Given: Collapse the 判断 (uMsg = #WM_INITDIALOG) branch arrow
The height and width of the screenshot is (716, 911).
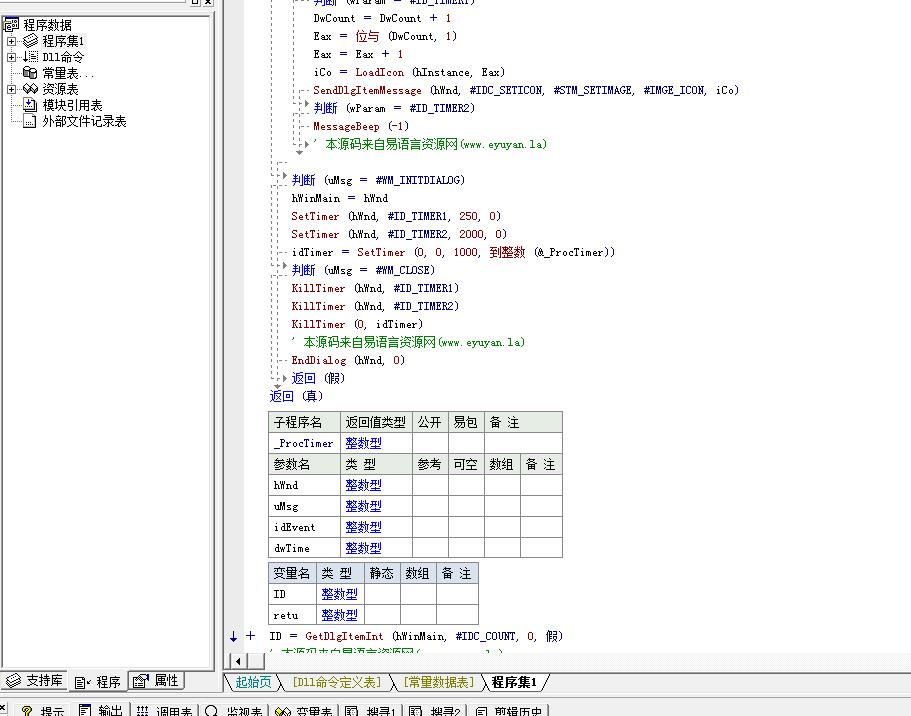Looking at the screenshot, I should tap(285, 176).
